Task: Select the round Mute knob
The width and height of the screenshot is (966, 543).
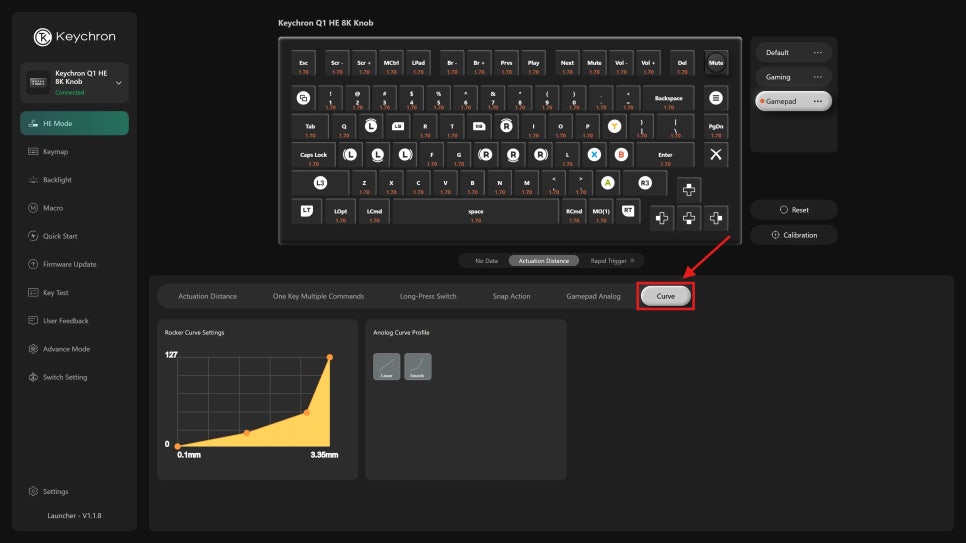Action: pyautogui.click(x=716, y=63)
